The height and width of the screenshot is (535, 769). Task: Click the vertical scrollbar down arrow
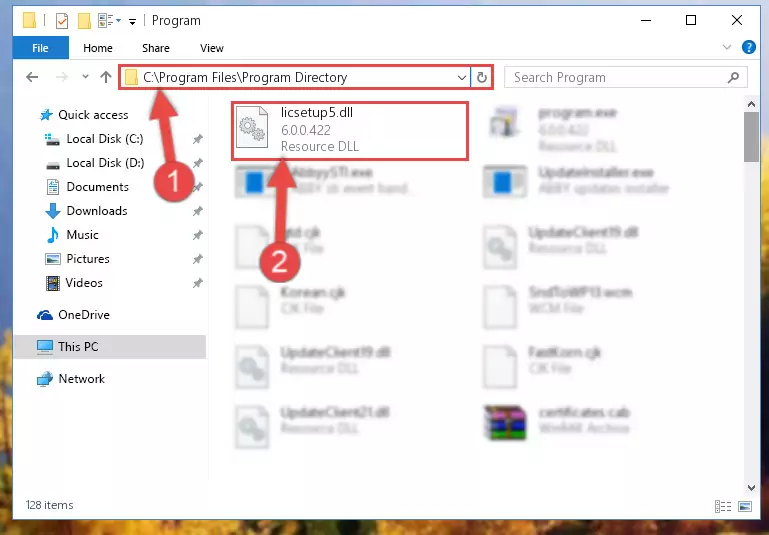751,487
